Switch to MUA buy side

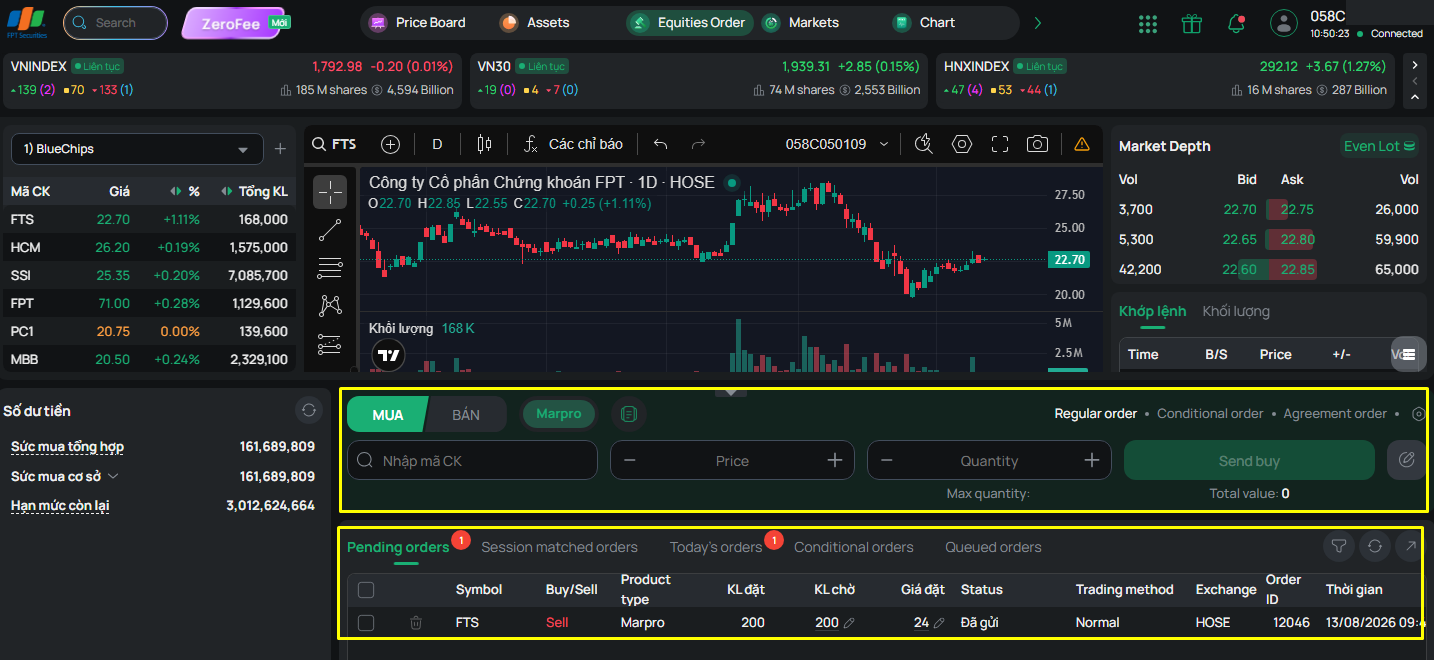387,414
